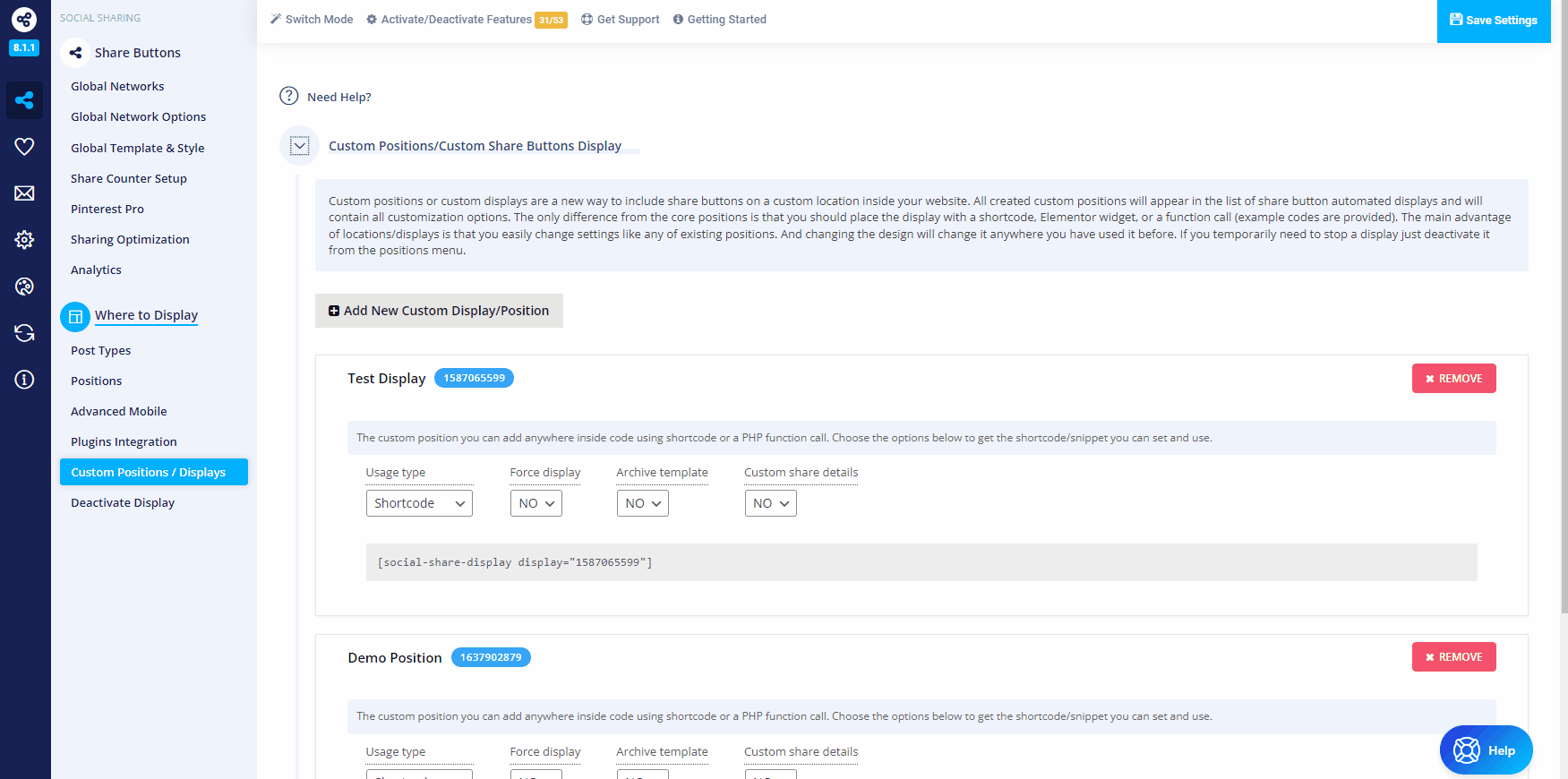Open the info circle icon in sidebar
1568x779 pixels.
tap(24, 380)
